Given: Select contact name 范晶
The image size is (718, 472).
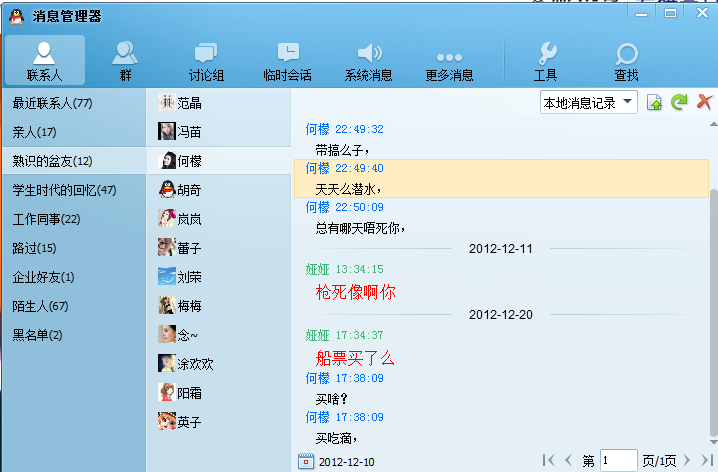Looking at the screenshot, I should tap(190, 103).
